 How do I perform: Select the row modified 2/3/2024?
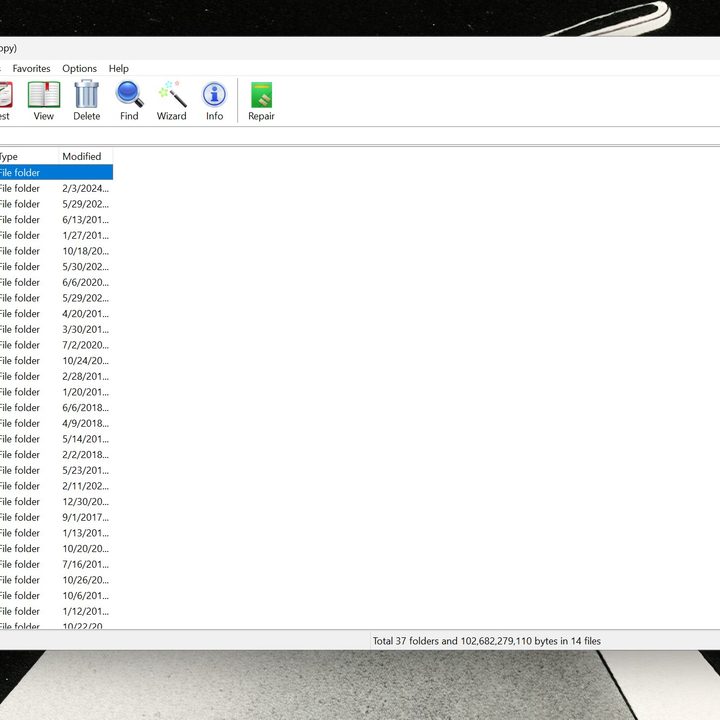[x=56, y=188]
